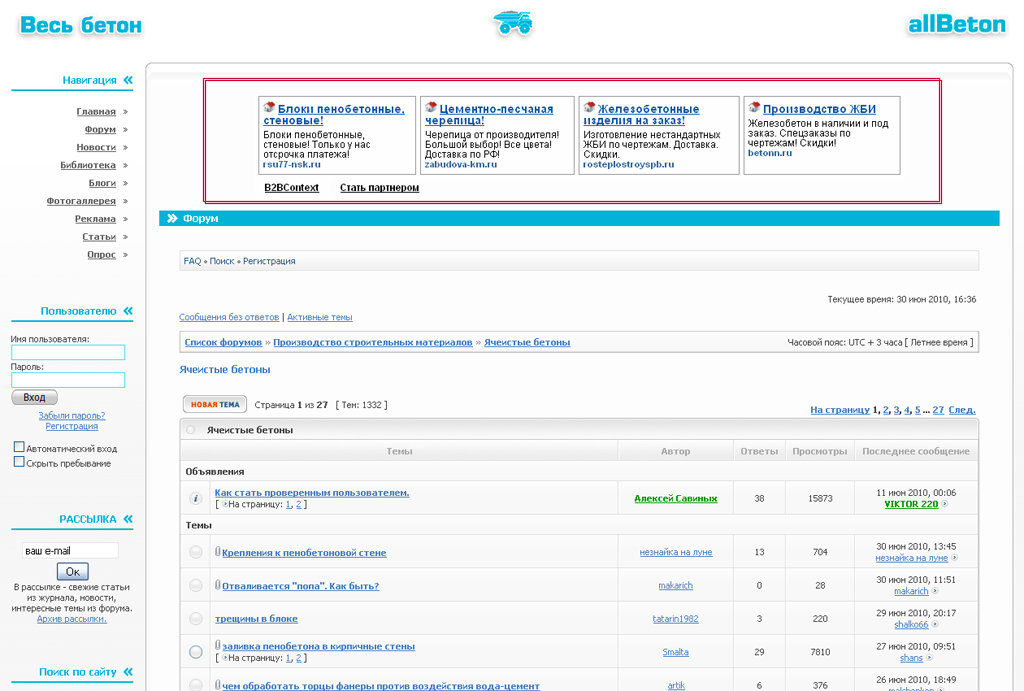The image size is (1024, 691).
Task: Open the 'Забыли пароль?' link
Action: coord(71,415)
